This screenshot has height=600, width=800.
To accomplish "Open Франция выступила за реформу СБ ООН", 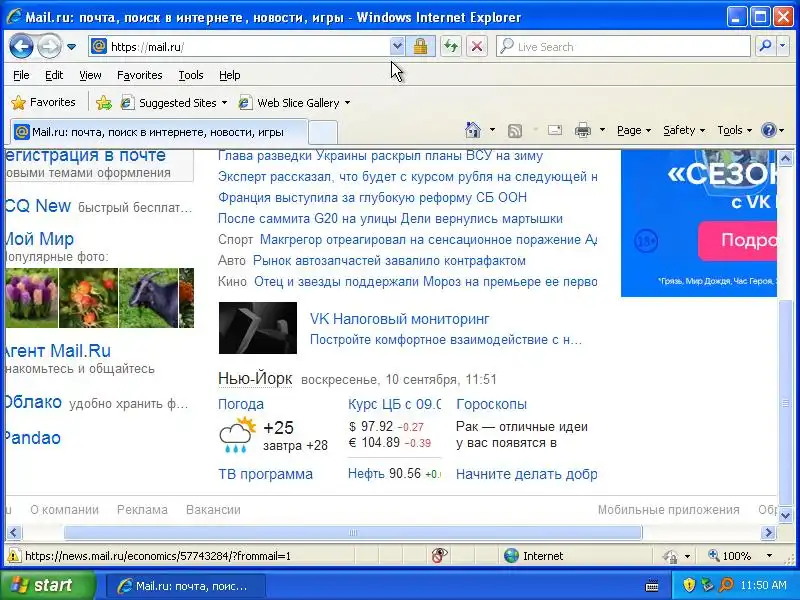I will pyautogui.click(x=372, y=197).
